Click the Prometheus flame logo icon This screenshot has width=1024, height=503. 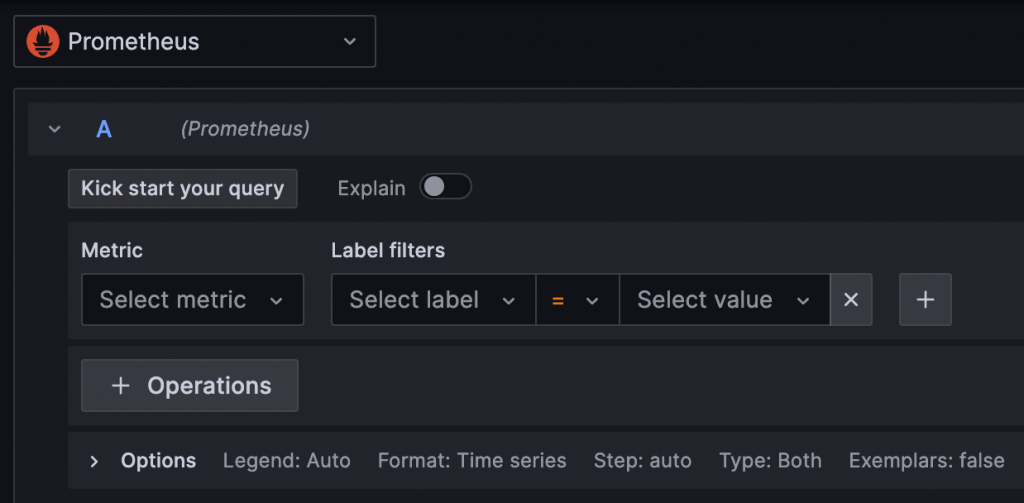[43, 42]
